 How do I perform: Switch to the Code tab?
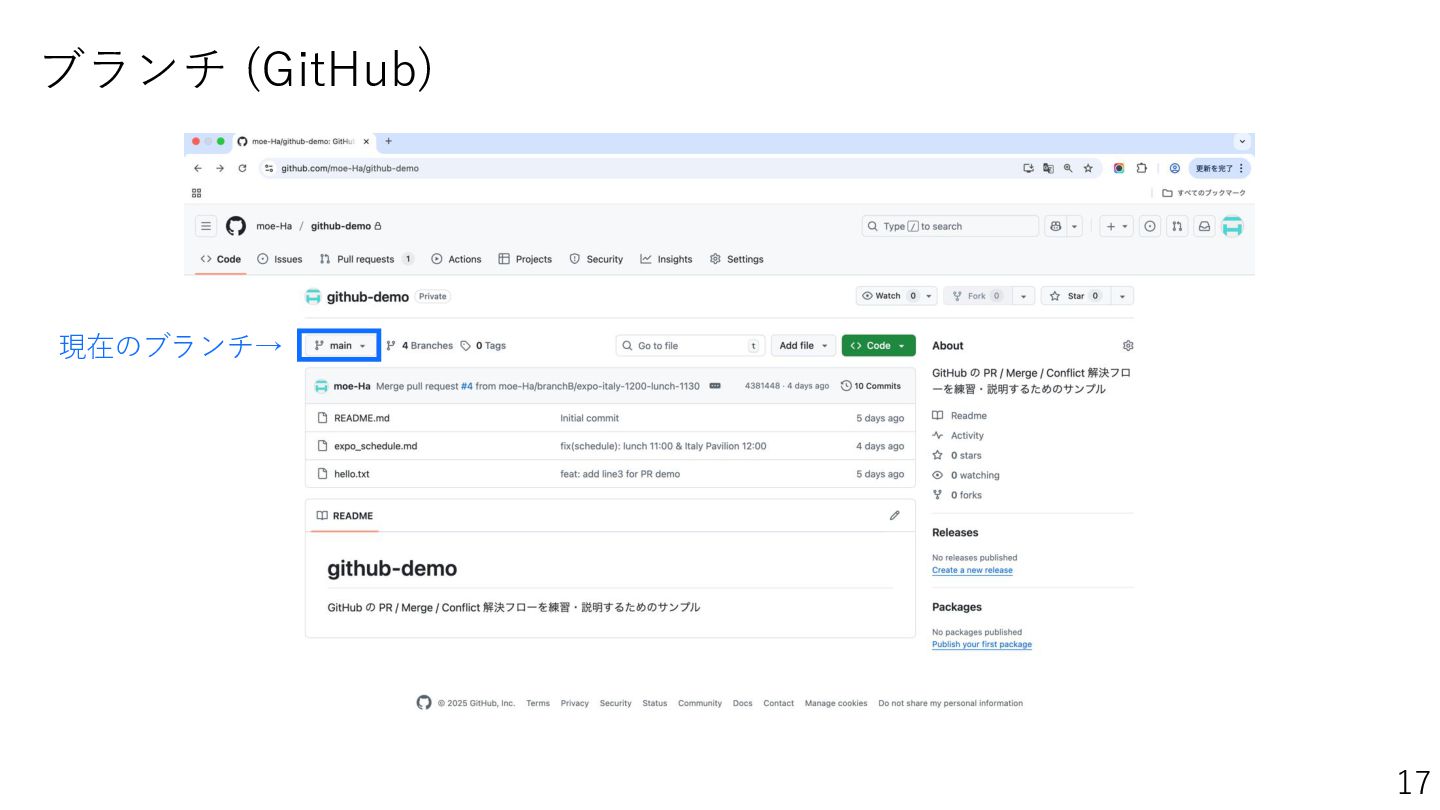pyautogui.click(x=221, y=259)
